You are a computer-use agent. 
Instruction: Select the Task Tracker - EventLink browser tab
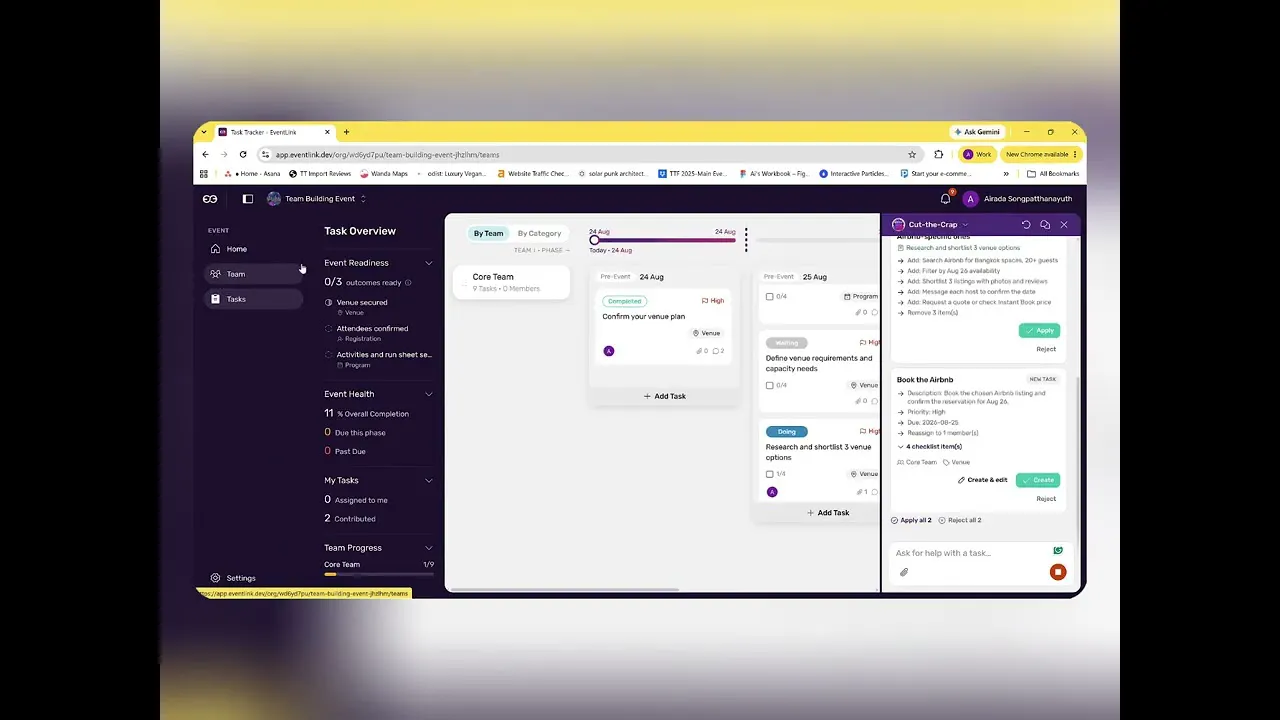[274, 132]
